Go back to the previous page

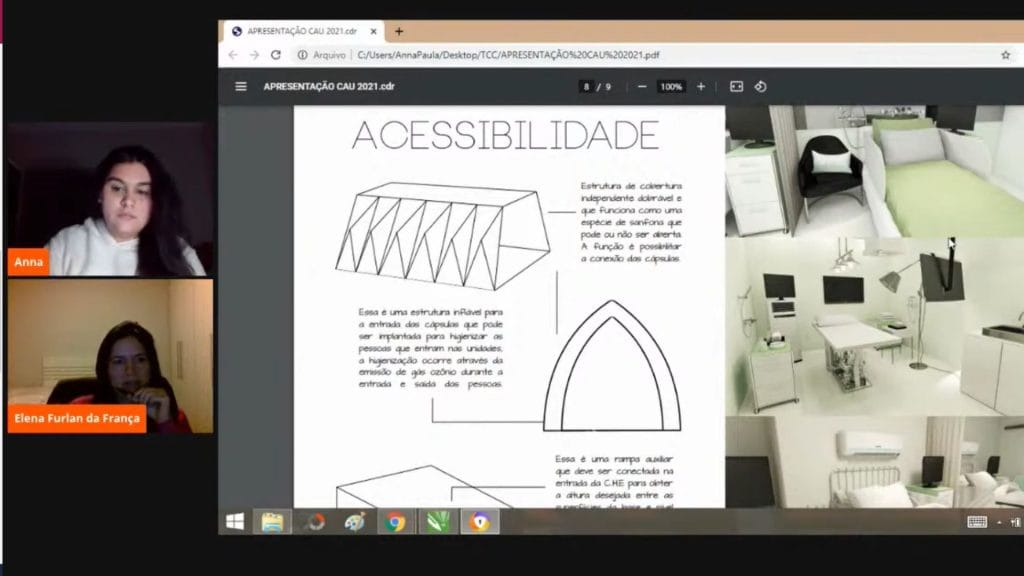pyautogui.click(x=233, y=55)
